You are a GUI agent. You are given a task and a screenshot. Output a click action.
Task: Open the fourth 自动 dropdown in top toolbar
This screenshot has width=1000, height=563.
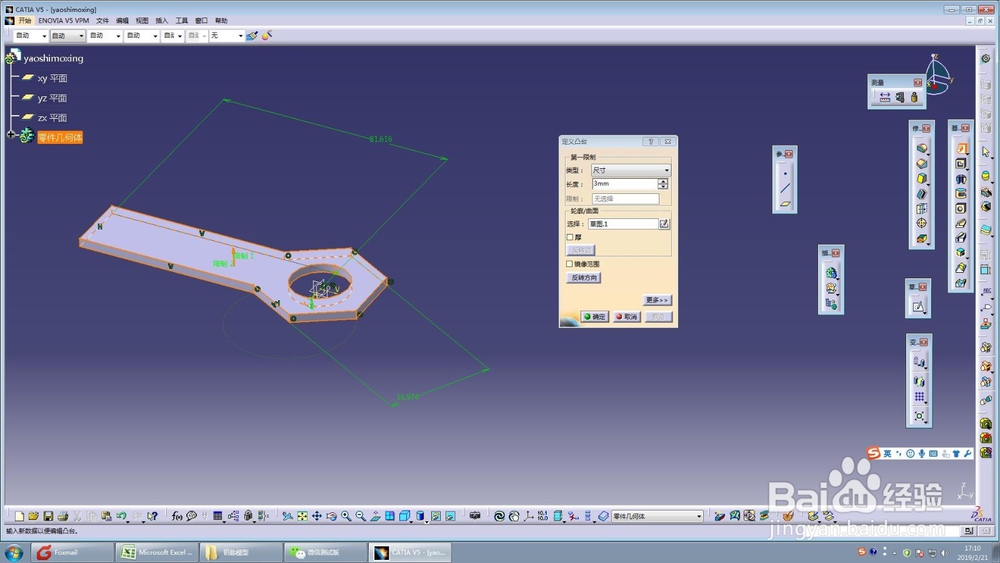pyautogui.click(x=142, y=36)
